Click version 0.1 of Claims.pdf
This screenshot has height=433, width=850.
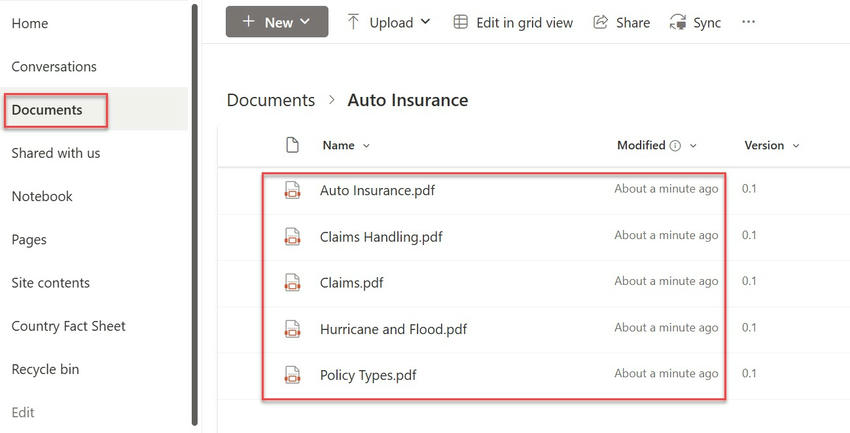point(749,281)
